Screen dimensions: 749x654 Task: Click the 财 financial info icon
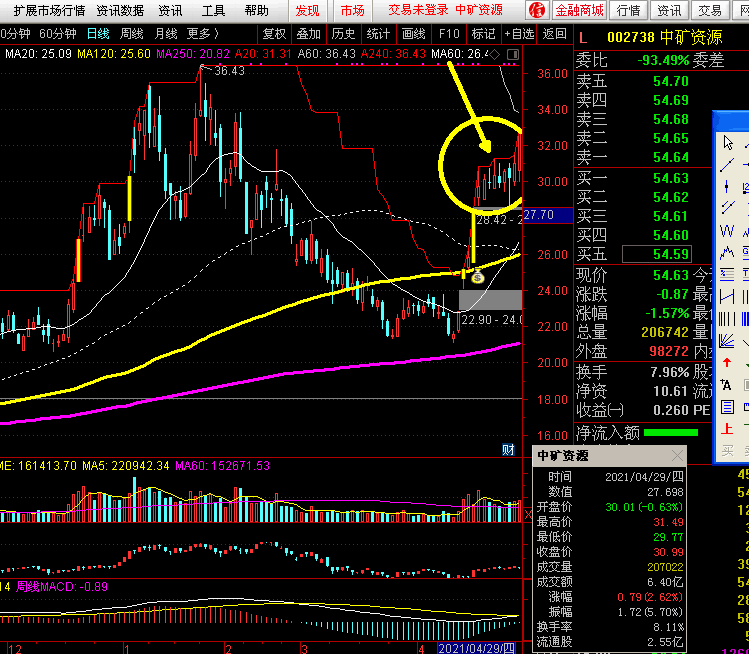click(x=508, y=449)
